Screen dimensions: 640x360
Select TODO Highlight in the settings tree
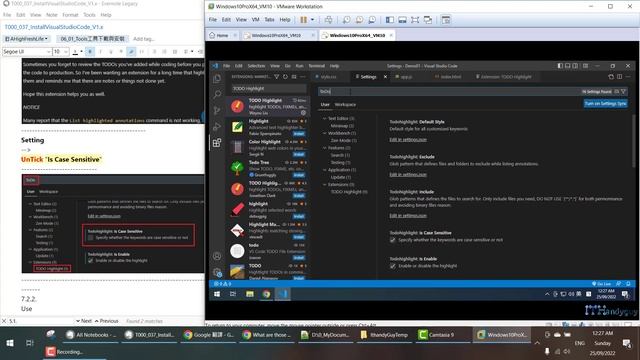pyautogui.click(x=349, y=192)
